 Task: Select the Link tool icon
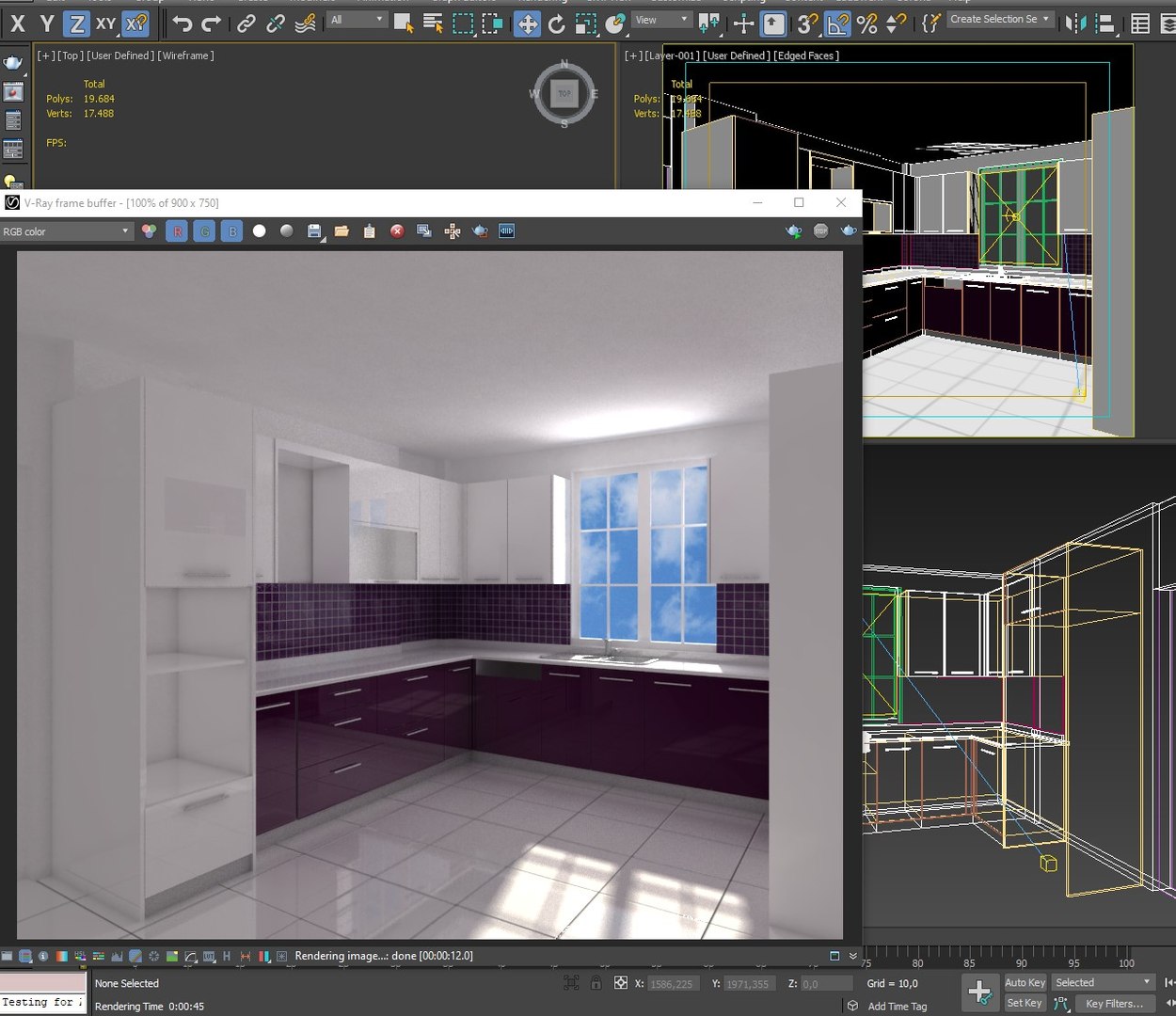(246, 24)
